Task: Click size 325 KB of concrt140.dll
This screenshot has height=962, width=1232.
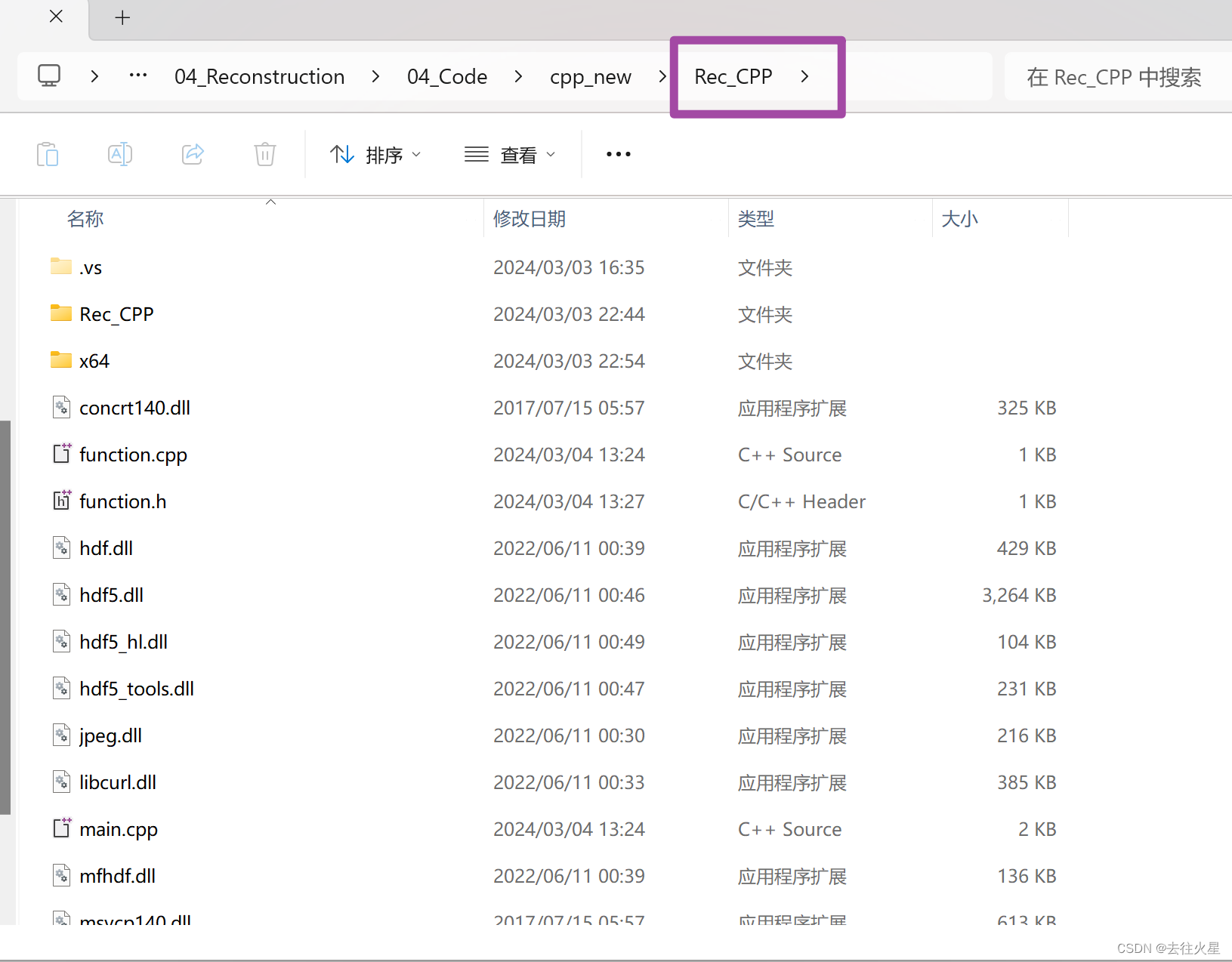Action: pyautogui.click(x=1027, y=408)
